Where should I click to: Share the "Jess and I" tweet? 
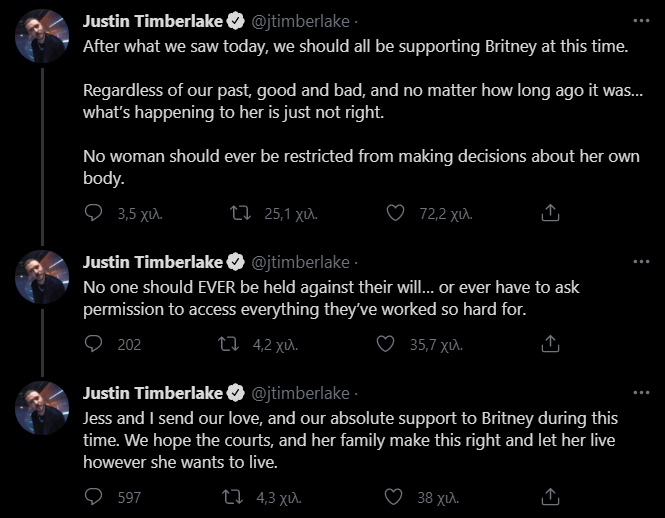[549, 496]
